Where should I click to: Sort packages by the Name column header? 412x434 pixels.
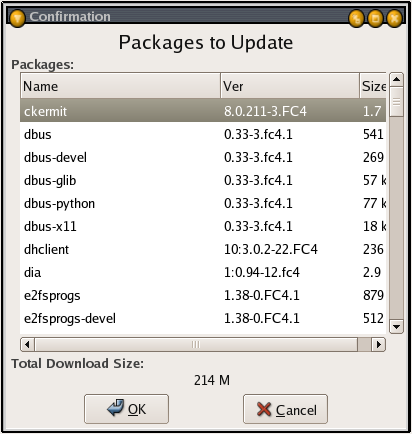(120, 86)
